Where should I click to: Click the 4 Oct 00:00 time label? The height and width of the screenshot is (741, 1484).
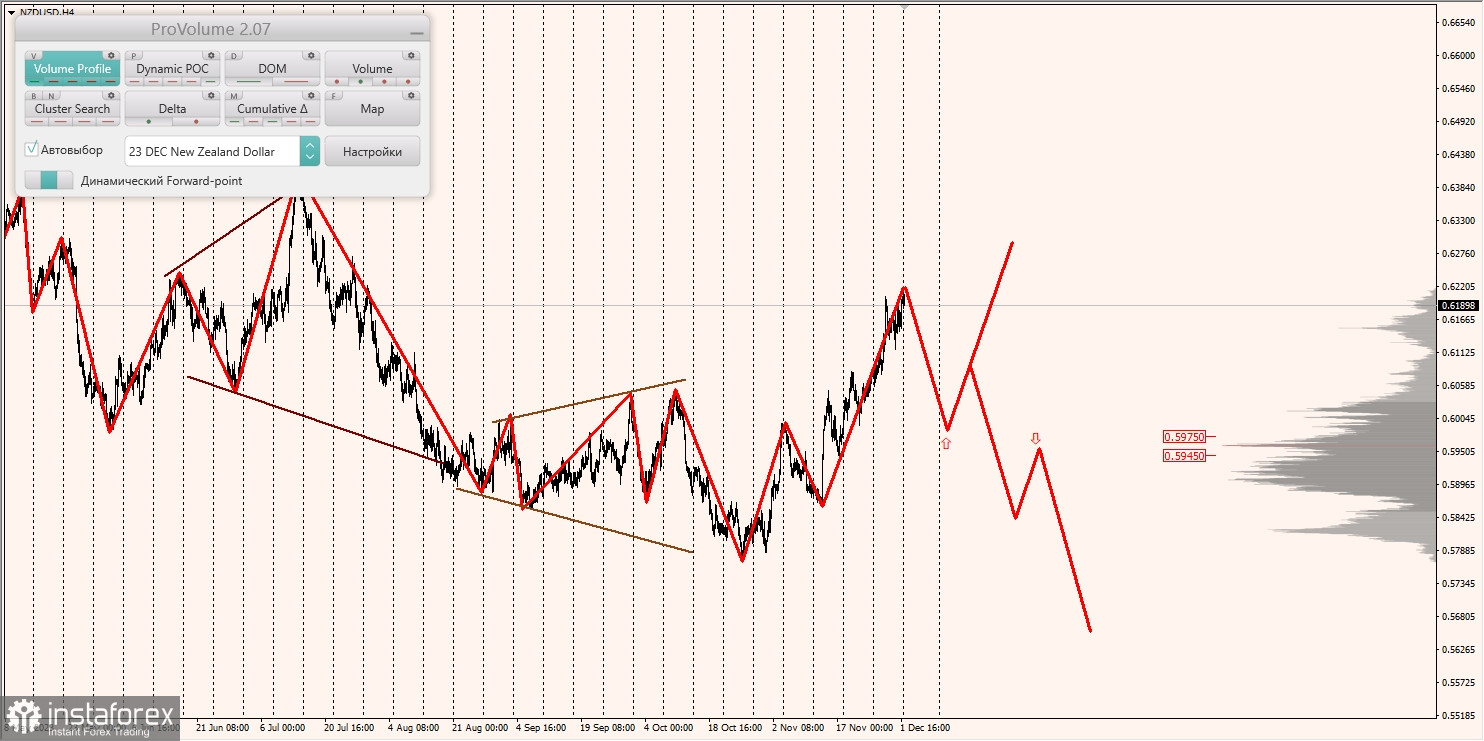point(668,728)
